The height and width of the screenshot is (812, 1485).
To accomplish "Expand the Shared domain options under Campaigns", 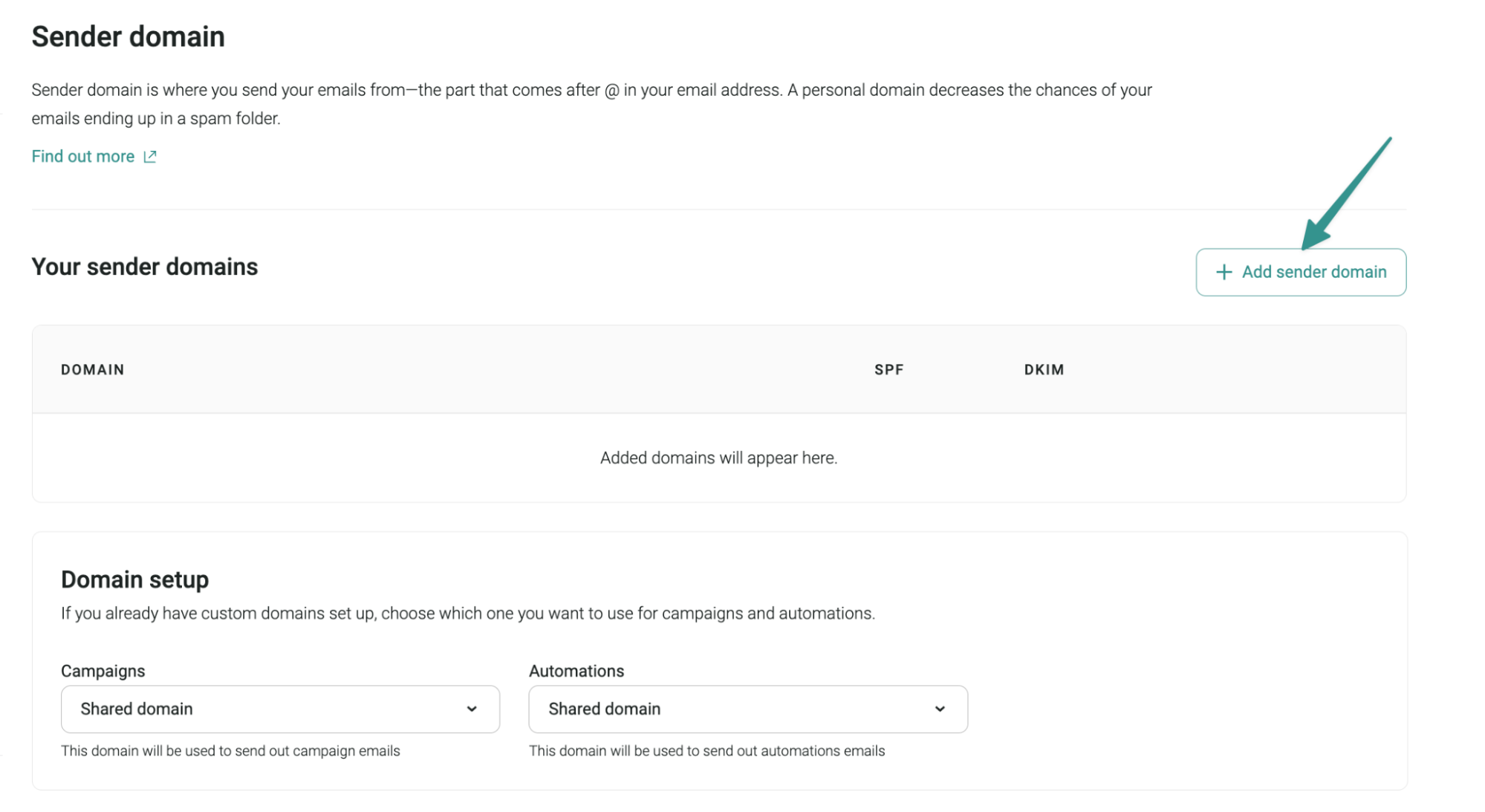I will click(280, 709).
